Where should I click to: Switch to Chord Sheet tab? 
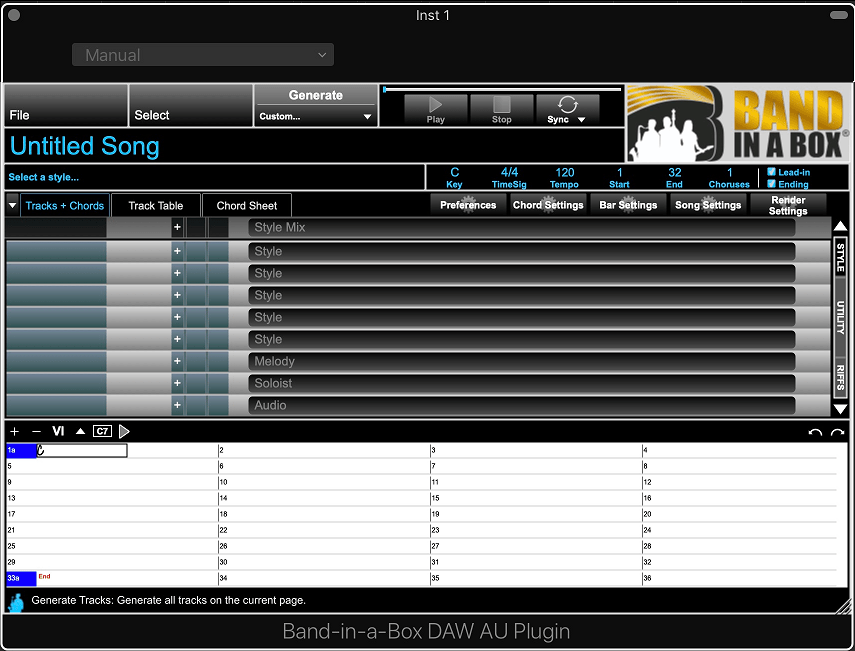point(246,206)
